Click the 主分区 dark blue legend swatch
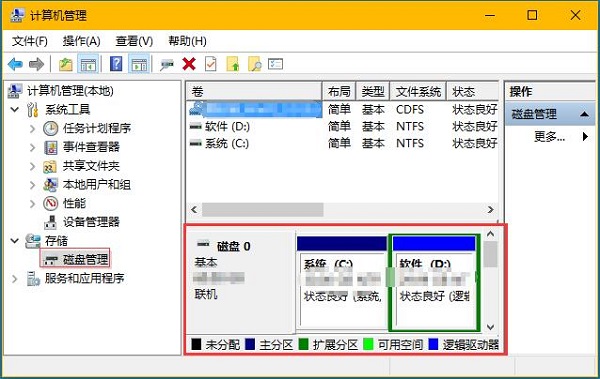This screenshot has height=379, width=600. 250,344
